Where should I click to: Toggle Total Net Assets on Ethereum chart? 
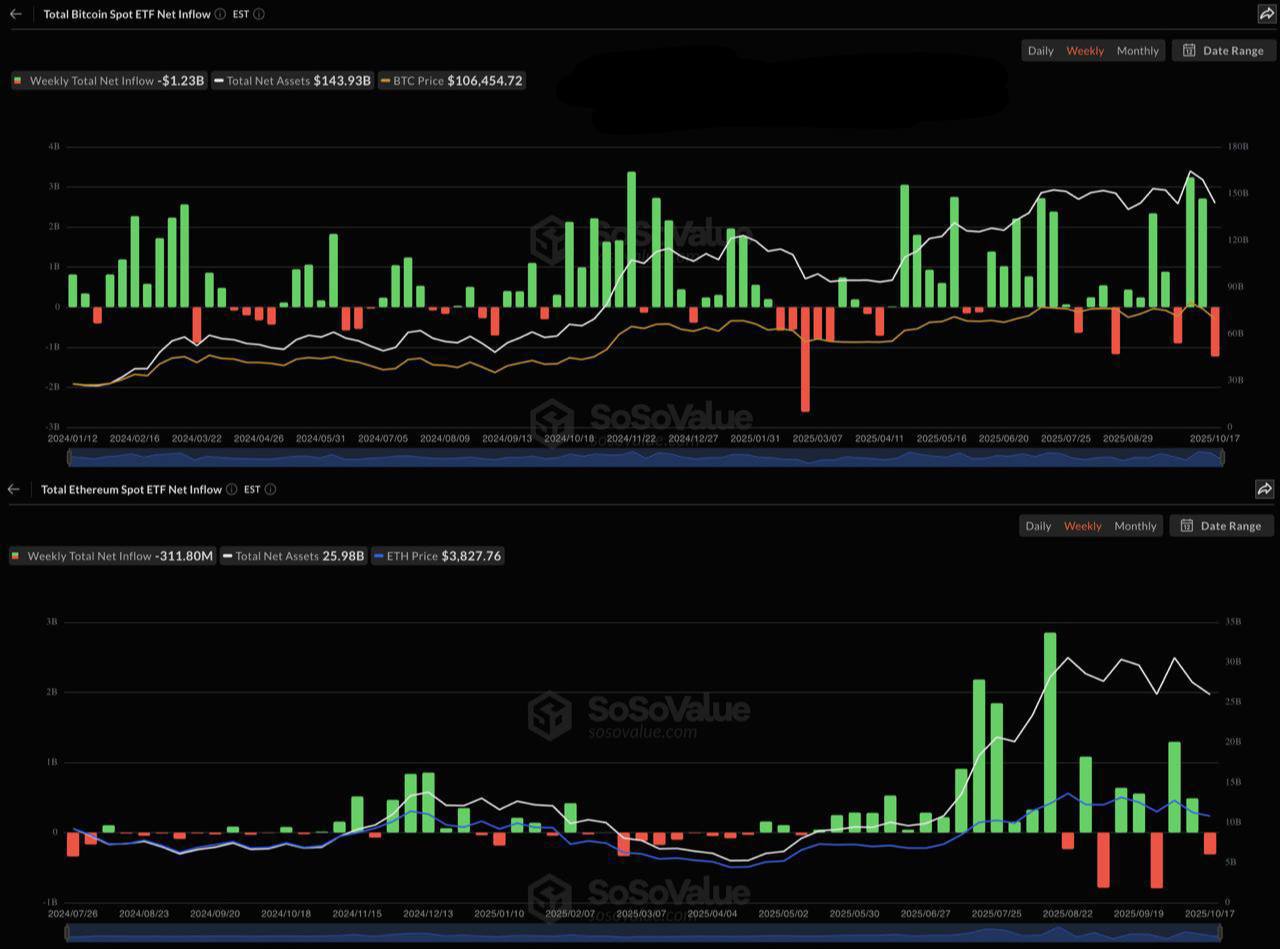(293, 556)
